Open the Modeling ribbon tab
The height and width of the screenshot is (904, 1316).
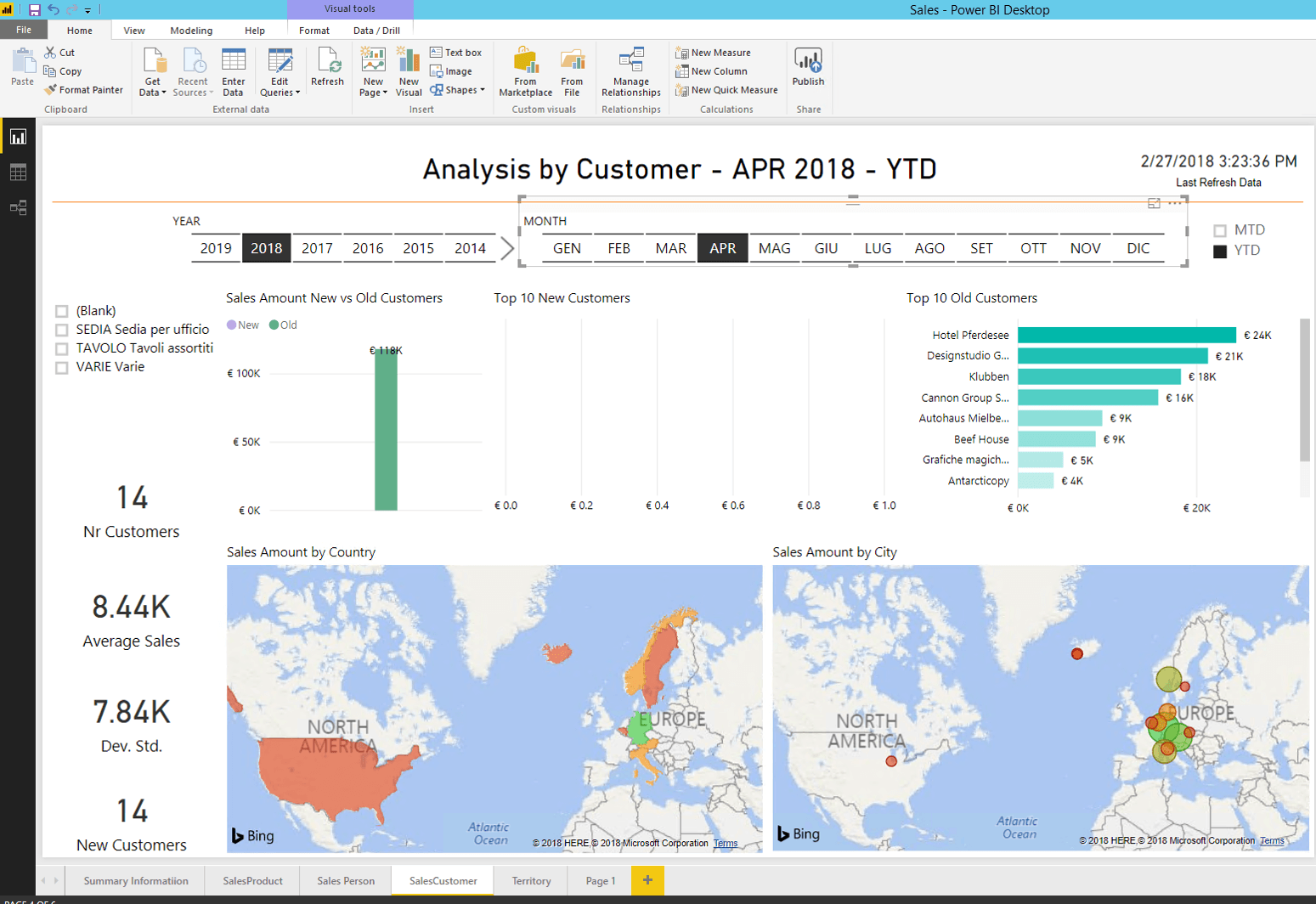(x=191, y=31)
